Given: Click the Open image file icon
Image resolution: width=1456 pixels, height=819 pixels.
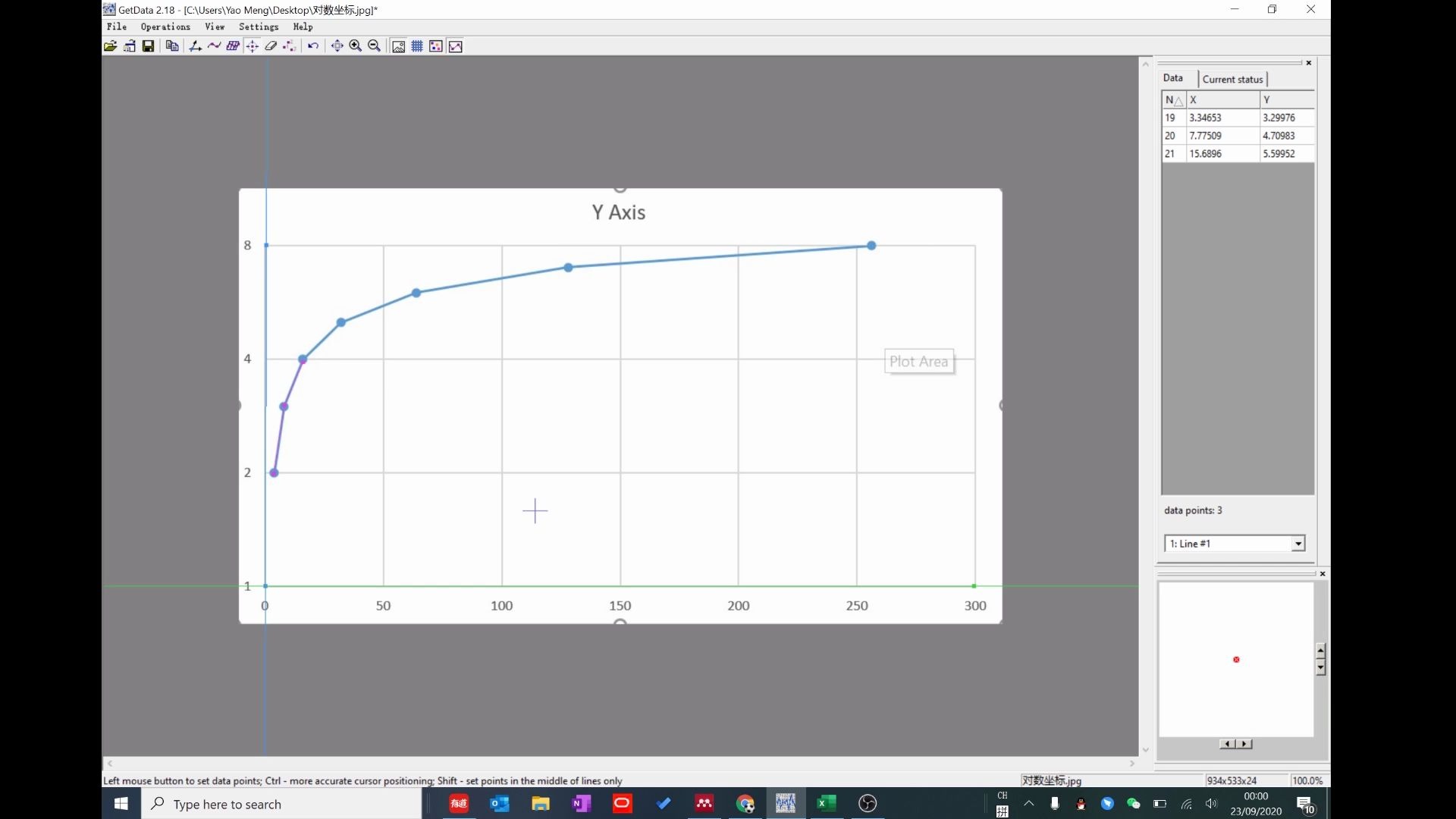Looking at the screenshot, I should click(110, 46).
